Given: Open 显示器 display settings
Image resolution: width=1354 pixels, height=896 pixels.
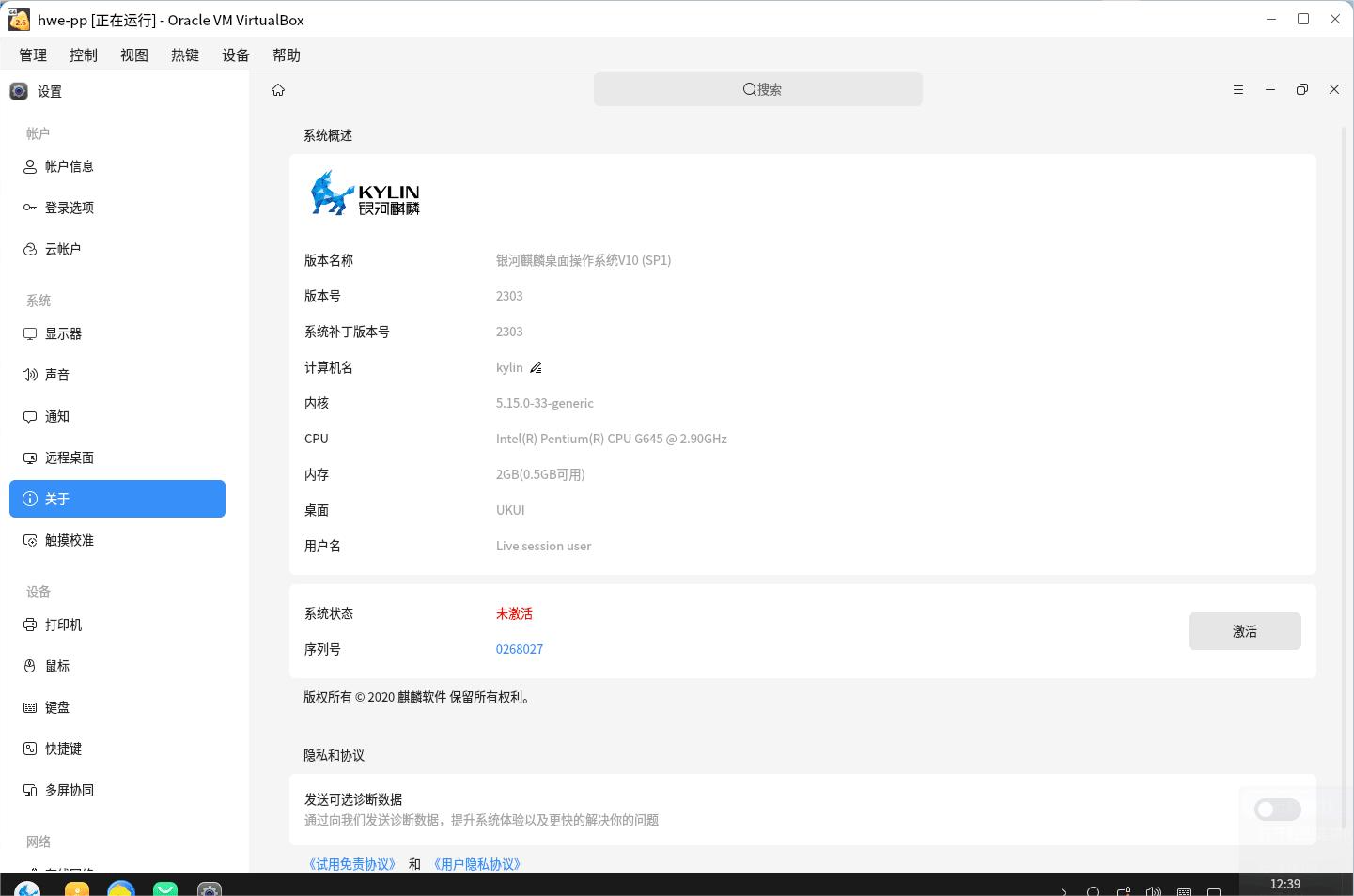Looking at the screenshot, I should tap(117, 333).
